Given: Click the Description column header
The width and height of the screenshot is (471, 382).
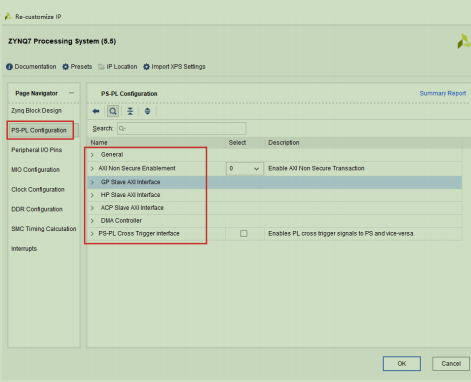Looking at the screenshot, I should (x=284, y=143).
